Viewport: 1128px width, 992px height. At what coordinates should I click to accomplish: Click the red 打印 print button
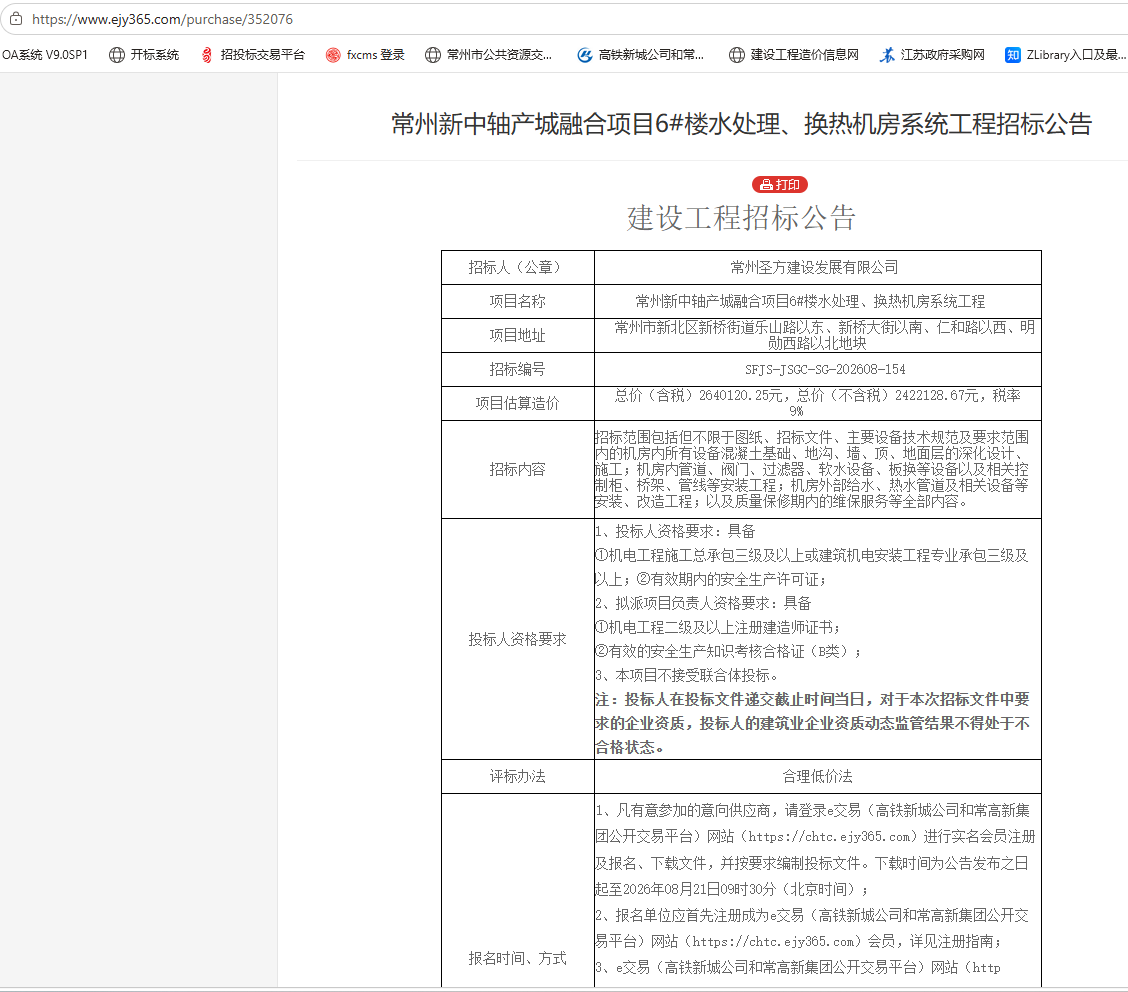780,185
